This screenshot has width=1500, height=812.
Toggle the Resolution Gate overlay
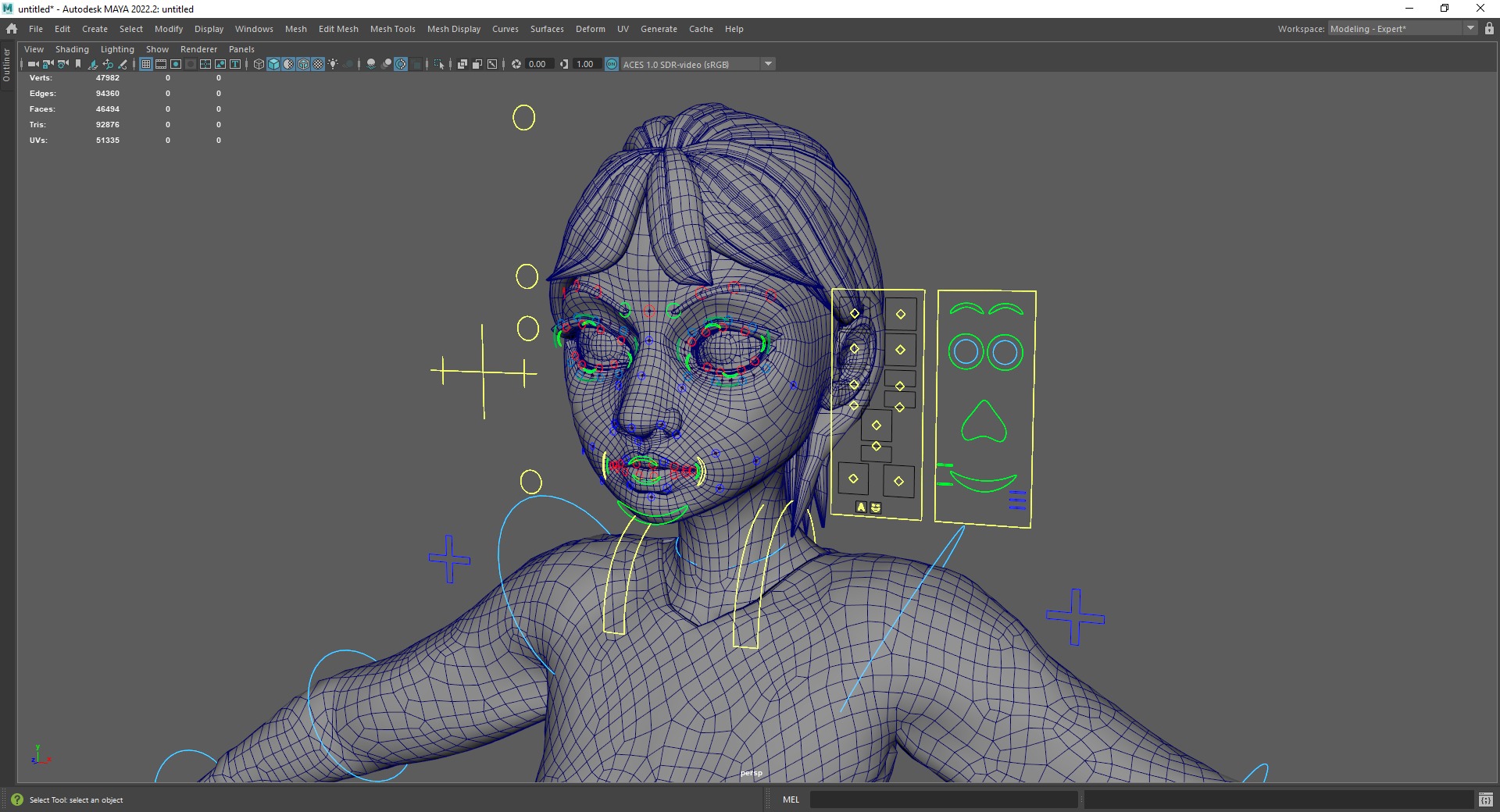click(176, 64)
